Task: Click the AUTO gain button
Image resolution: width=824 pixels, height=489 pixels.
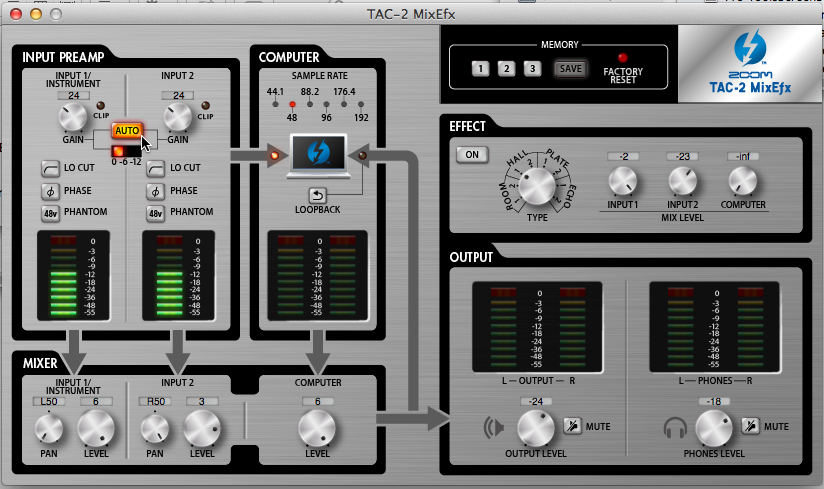Action: coord(127,130)
